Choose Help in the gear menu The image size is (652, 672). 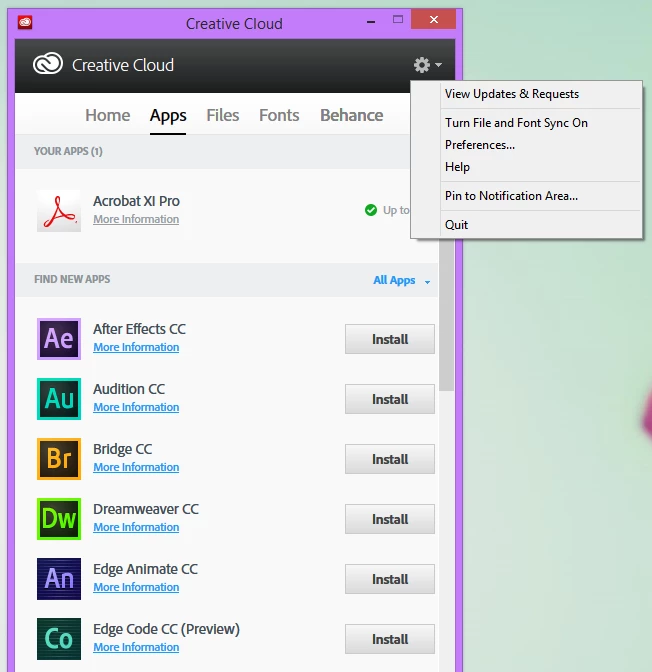click(x=526, y=167)
